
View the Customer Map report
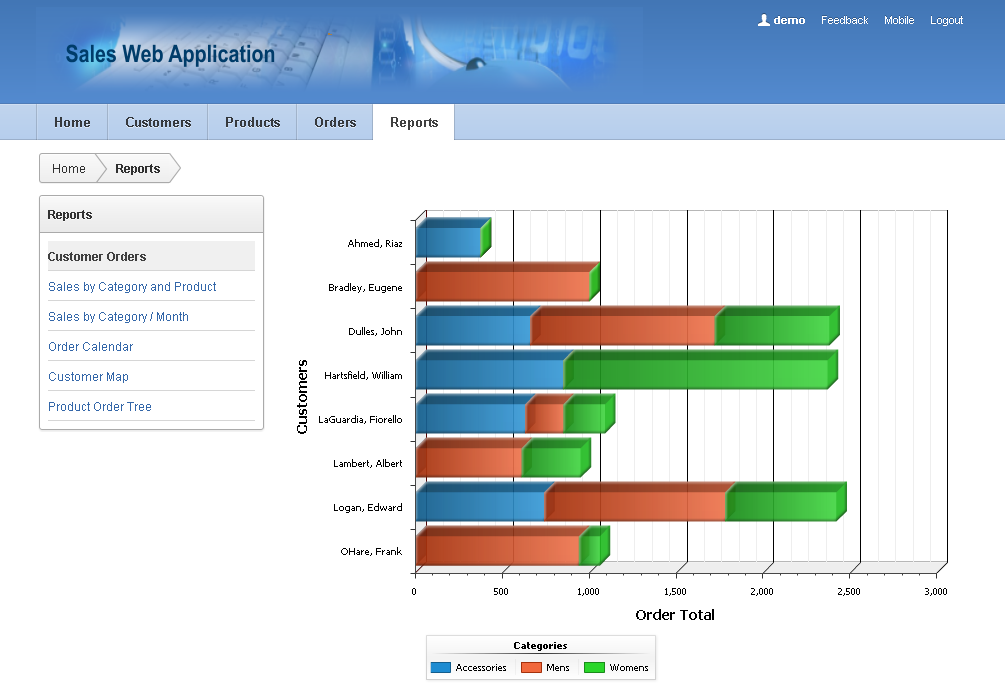pos(88,377)
